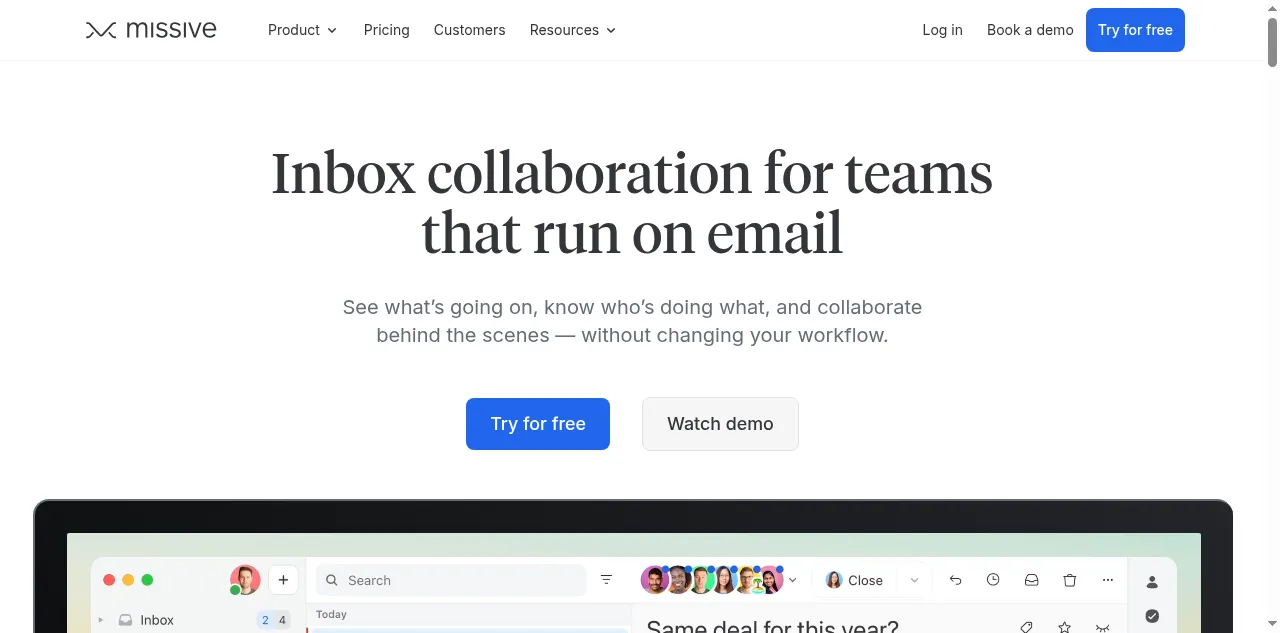
Task: Click the header Try for free button
Action: (x=1135, y=30)
